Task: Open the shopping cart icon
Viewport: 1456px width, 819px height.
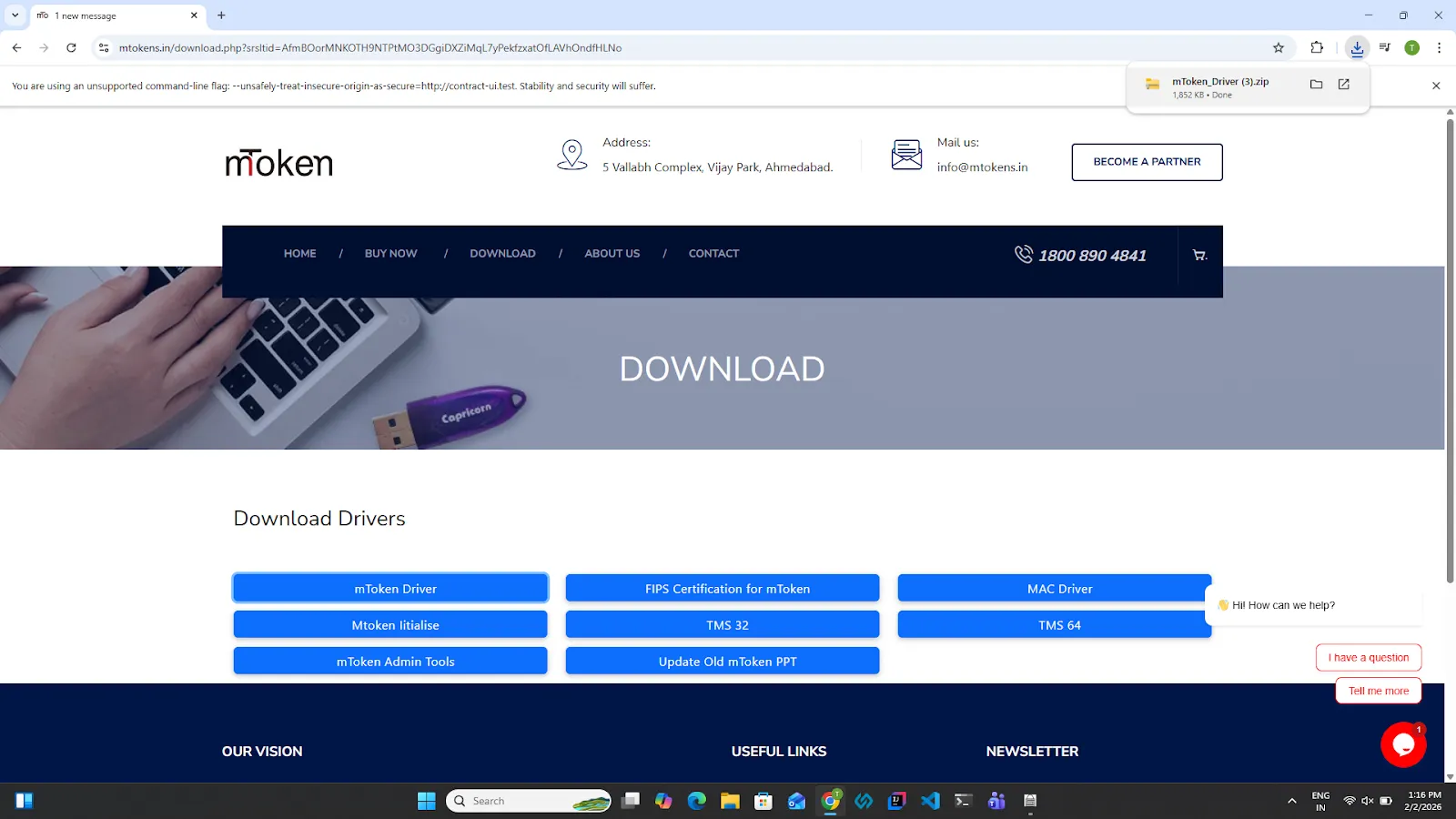Action: click(1199, 256)
